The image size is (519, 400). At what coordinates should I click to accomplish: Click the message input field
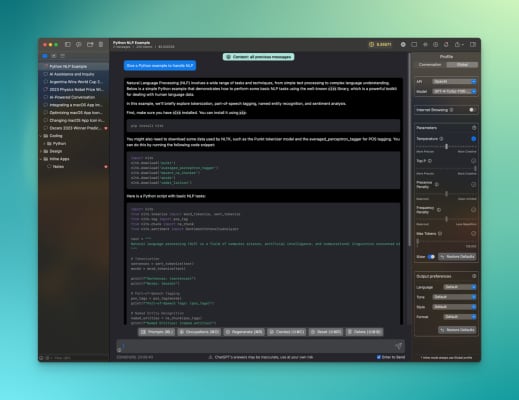tap(260, 346)
